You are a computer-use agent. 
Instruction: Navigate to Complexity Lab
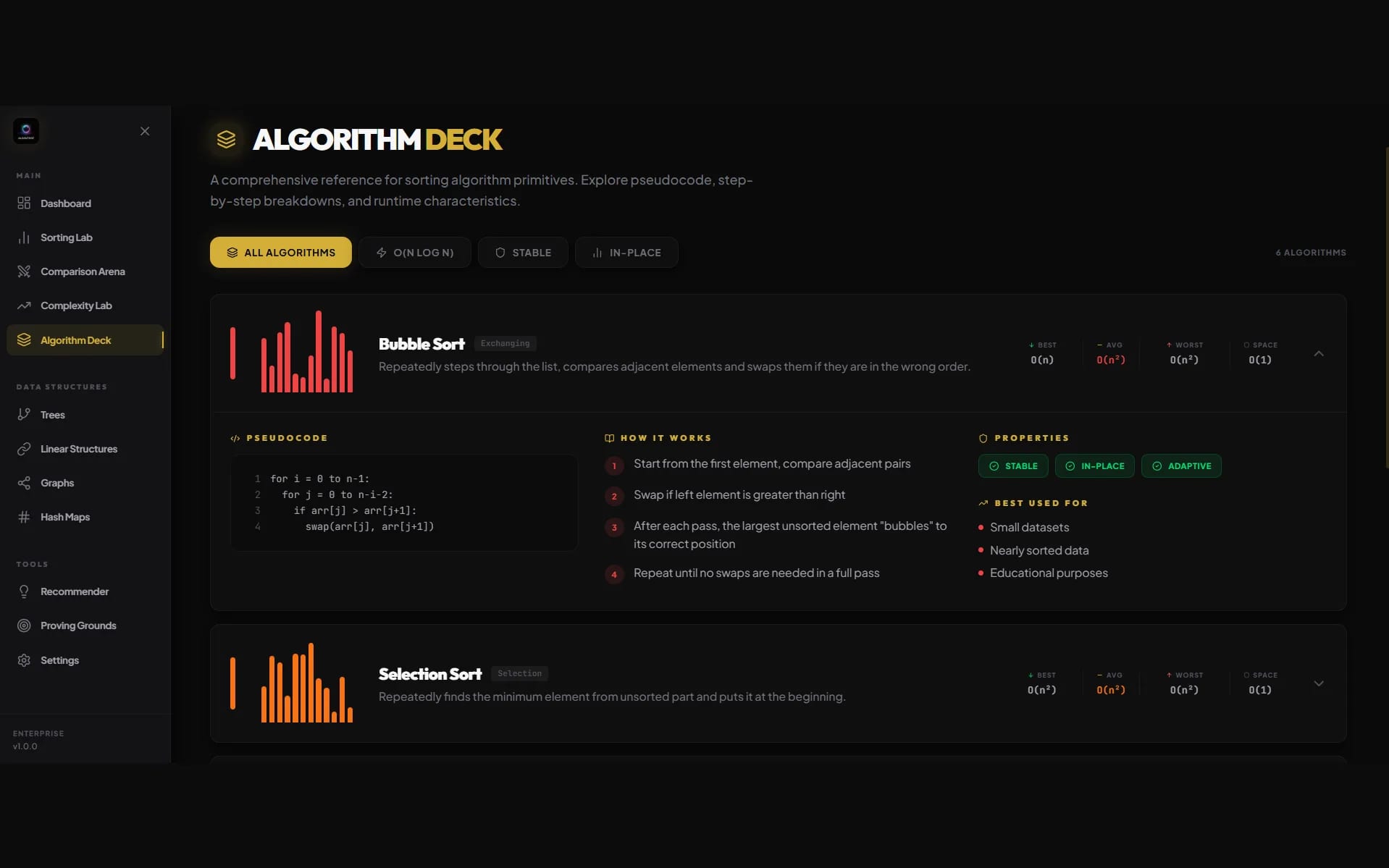(85, 306)
